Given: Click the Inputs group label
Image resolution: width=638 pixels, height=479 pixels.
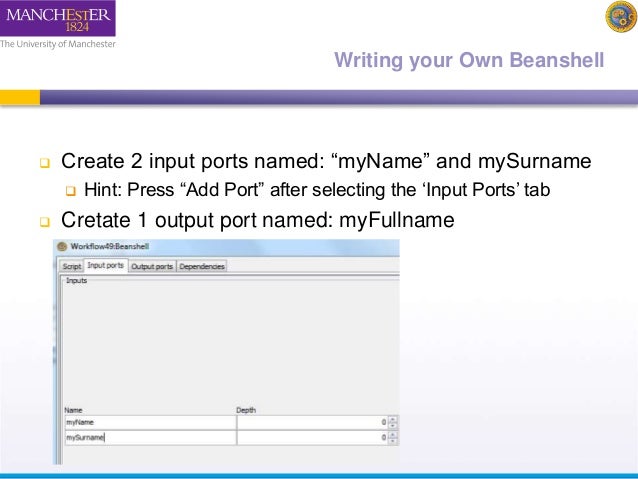Looking at the screenshot, I should click(x=76, y=280).
